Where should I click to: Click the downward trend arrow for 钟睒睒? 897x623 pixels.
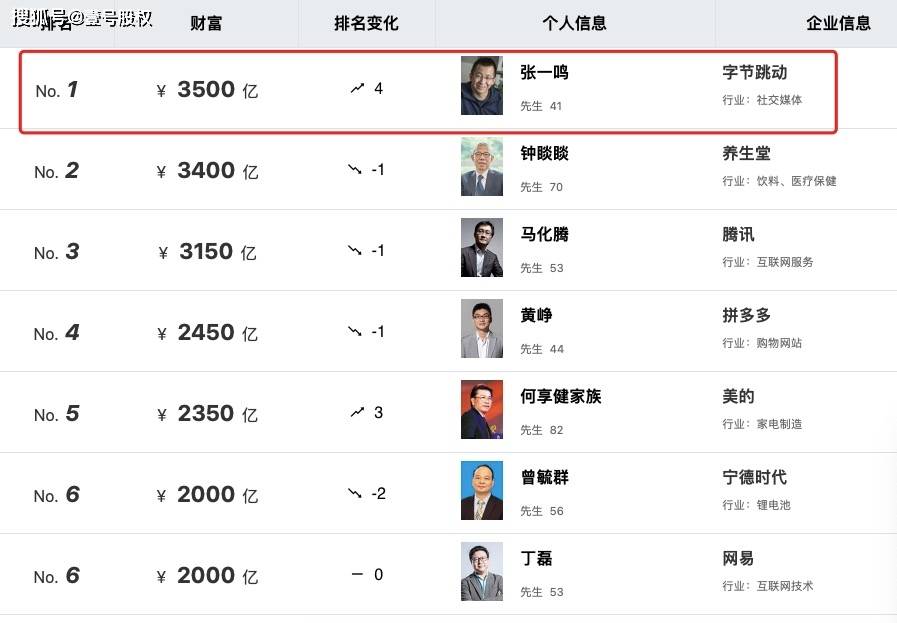pos(355,169)
